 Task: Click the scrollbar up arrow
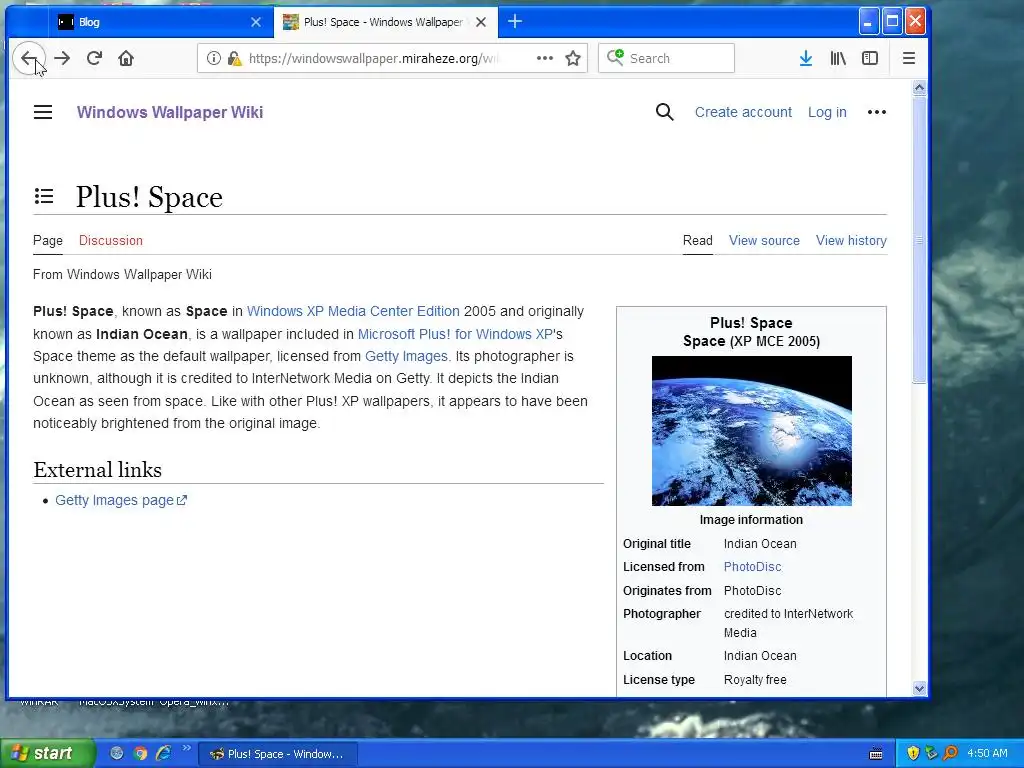click(x=920, y=88)
